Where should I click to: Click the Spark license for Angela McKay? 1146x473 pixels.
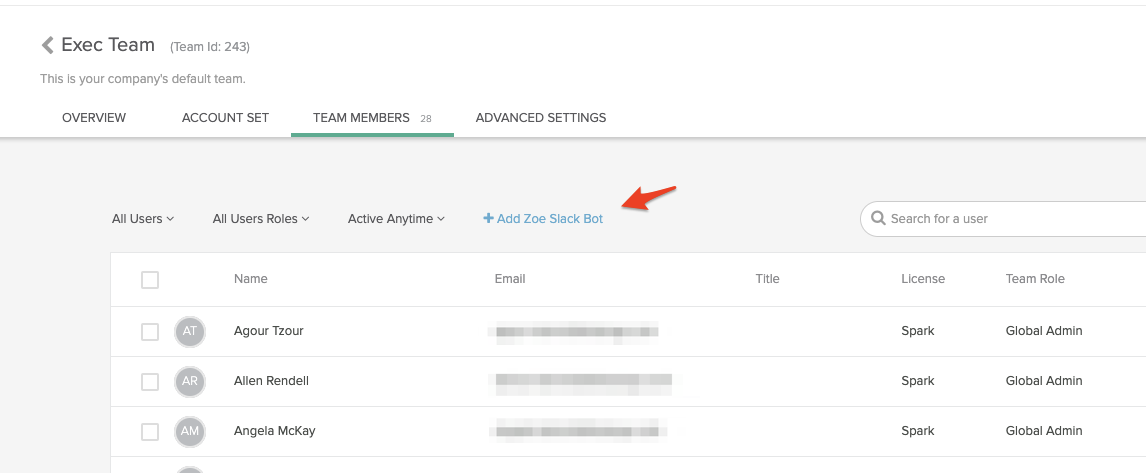click(918, 431)
